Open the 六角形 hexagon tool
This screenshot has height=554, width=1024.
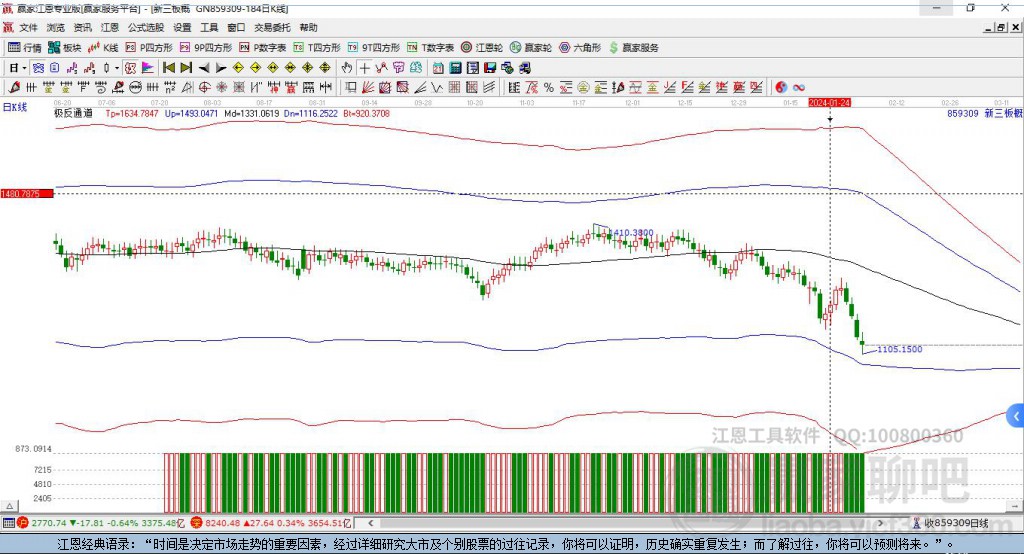[x=579, y=47]
